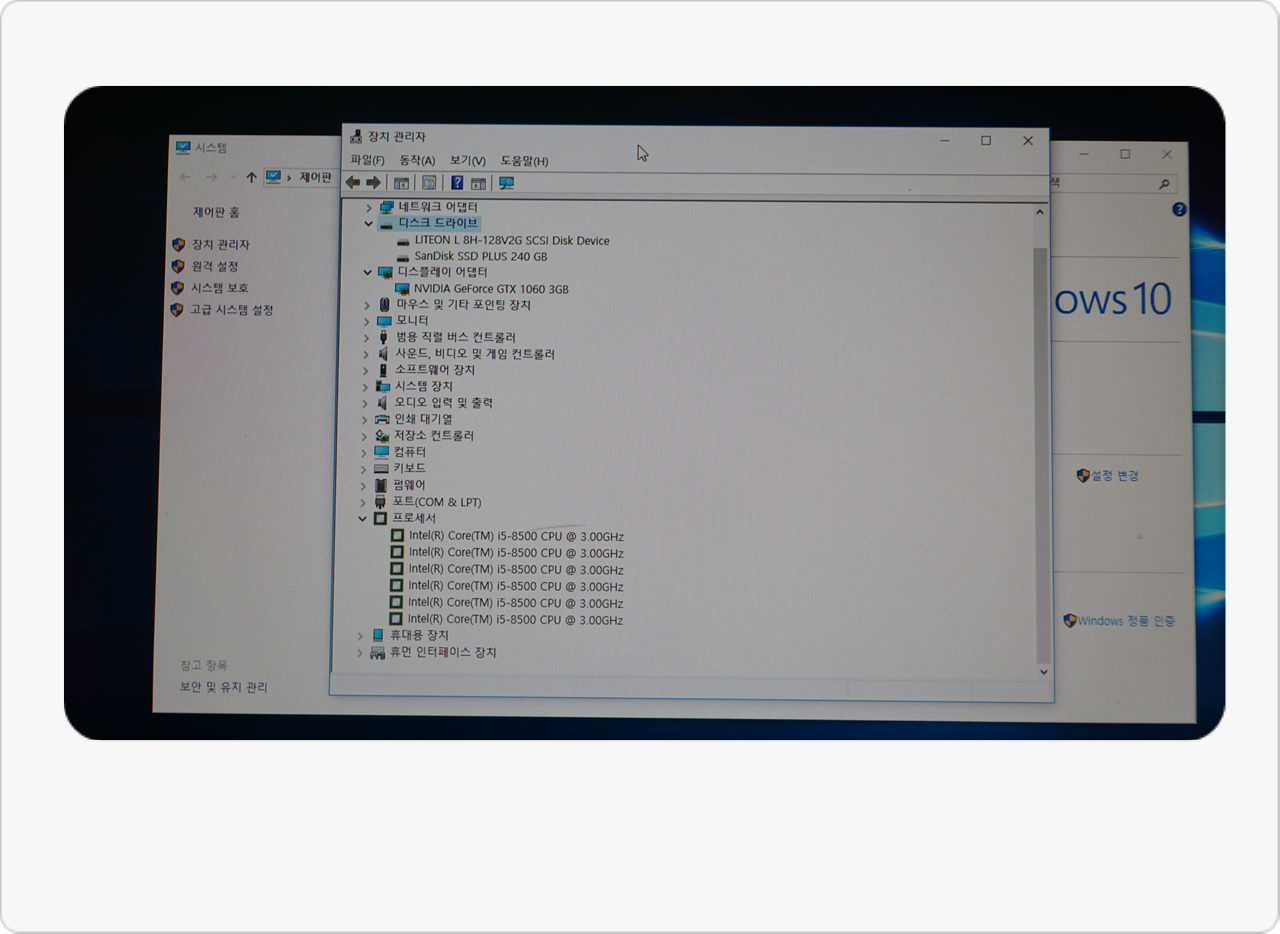Select the 디스크 드라이브 category label
Screen dimensions: 1280x934
[438, 223]
